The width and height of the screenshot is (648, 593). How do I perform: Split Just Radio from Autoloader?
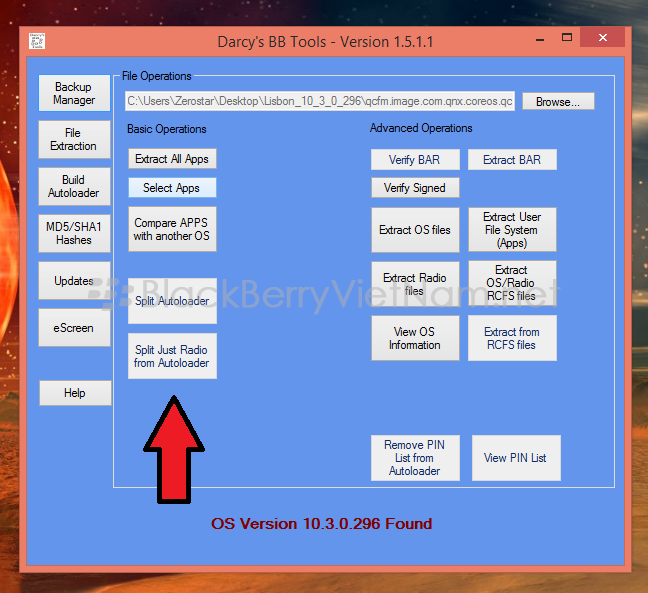click(x=172, y=356)
